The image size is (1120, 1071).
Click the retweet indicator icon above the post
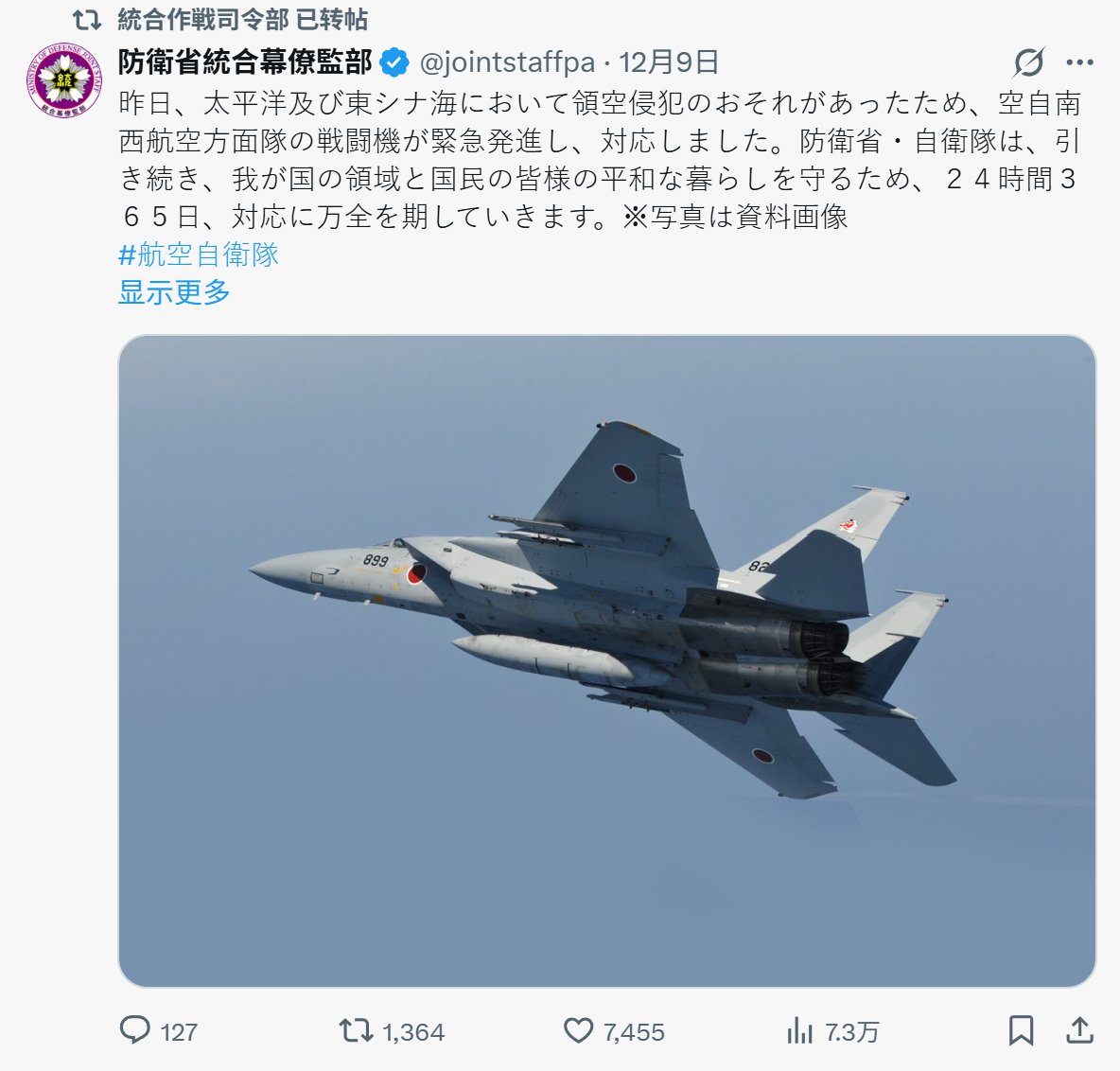point(87,20)
